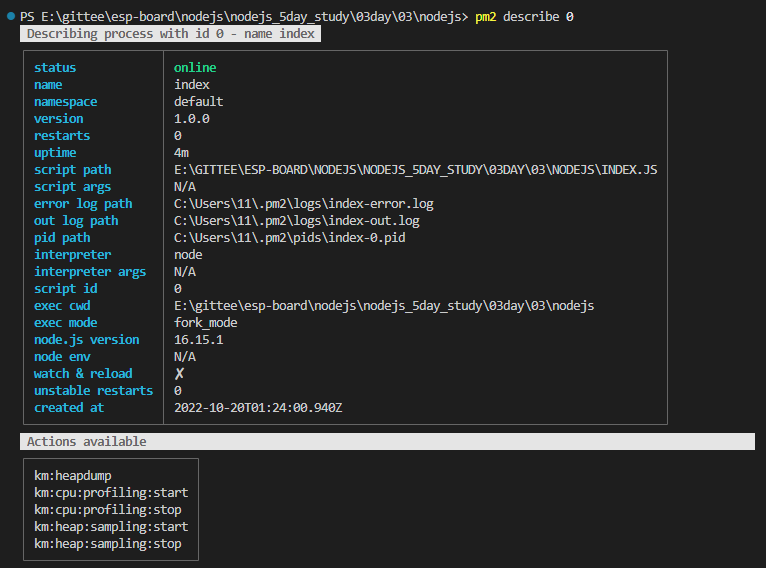Click the ✗ mark beside watch & reload
The image size is (766, 568).
pyautogui.click(x=179, y=374)
